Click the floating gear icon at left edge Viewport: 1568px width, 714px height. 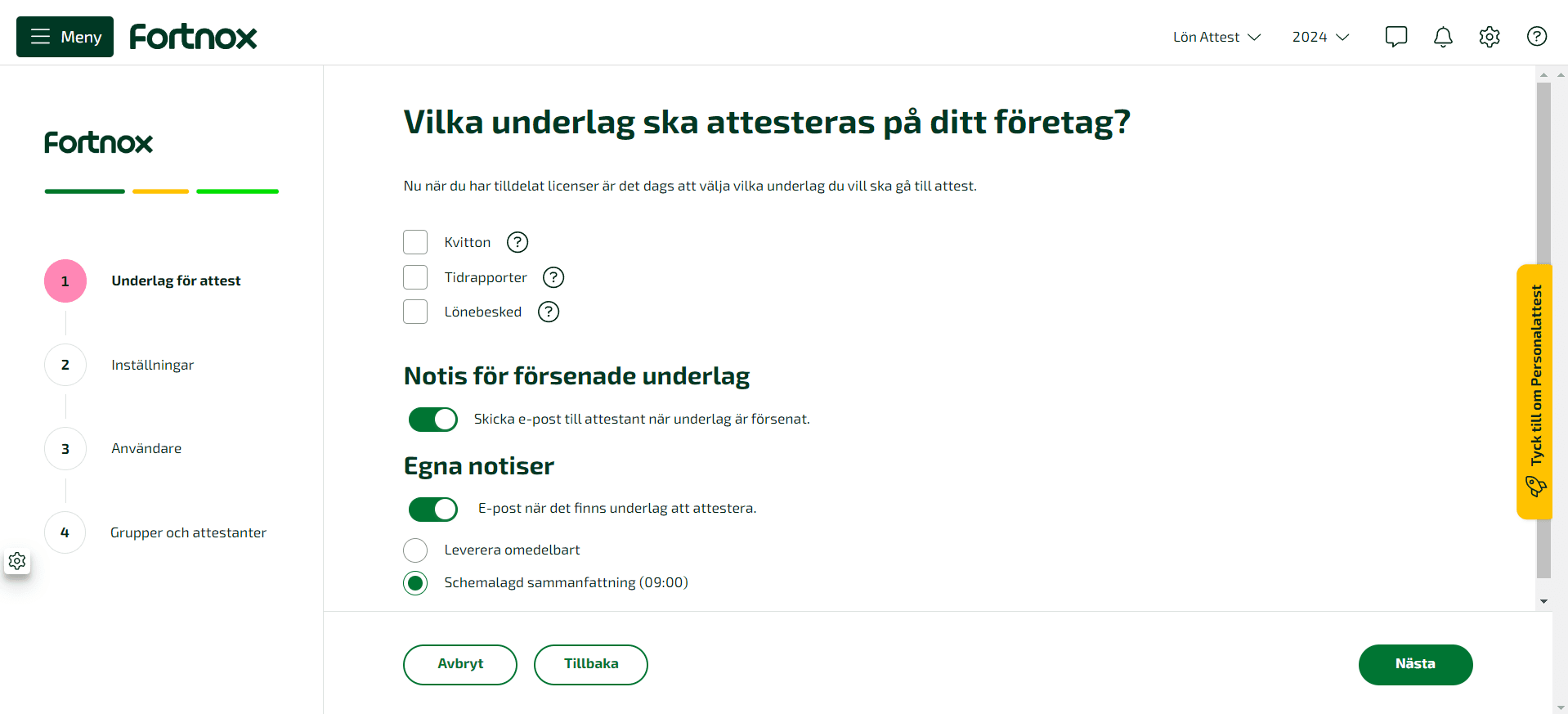tap(17, 561)
